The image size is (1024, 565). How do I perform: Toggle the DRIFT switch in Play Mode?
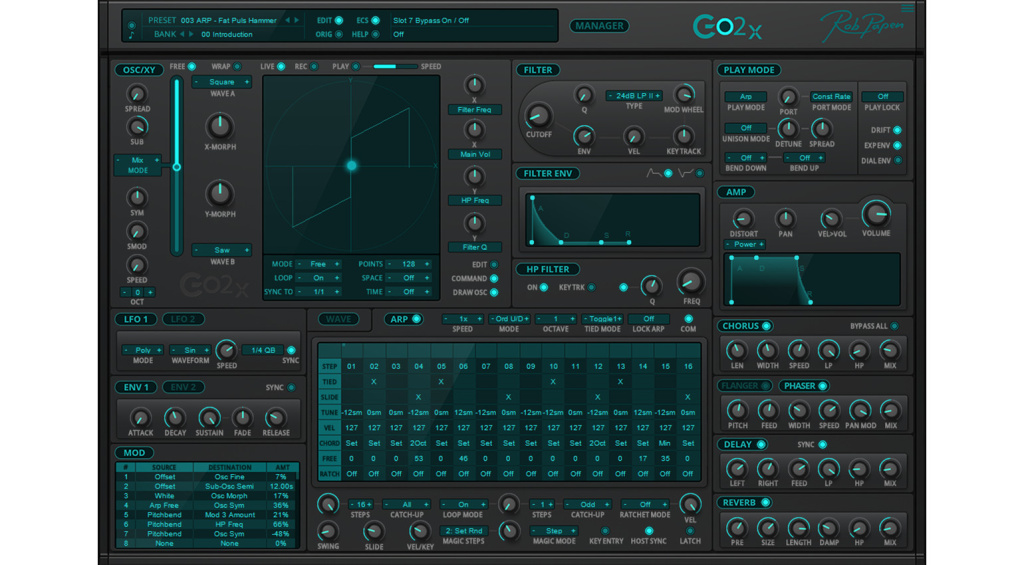click(897, 130)
